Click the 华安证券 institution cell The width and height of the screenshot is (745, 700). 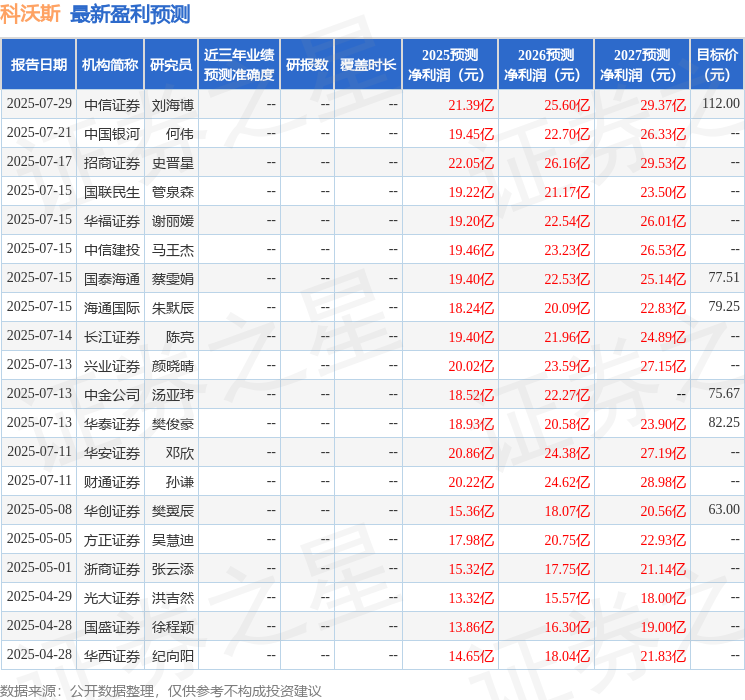coord(112,453)
